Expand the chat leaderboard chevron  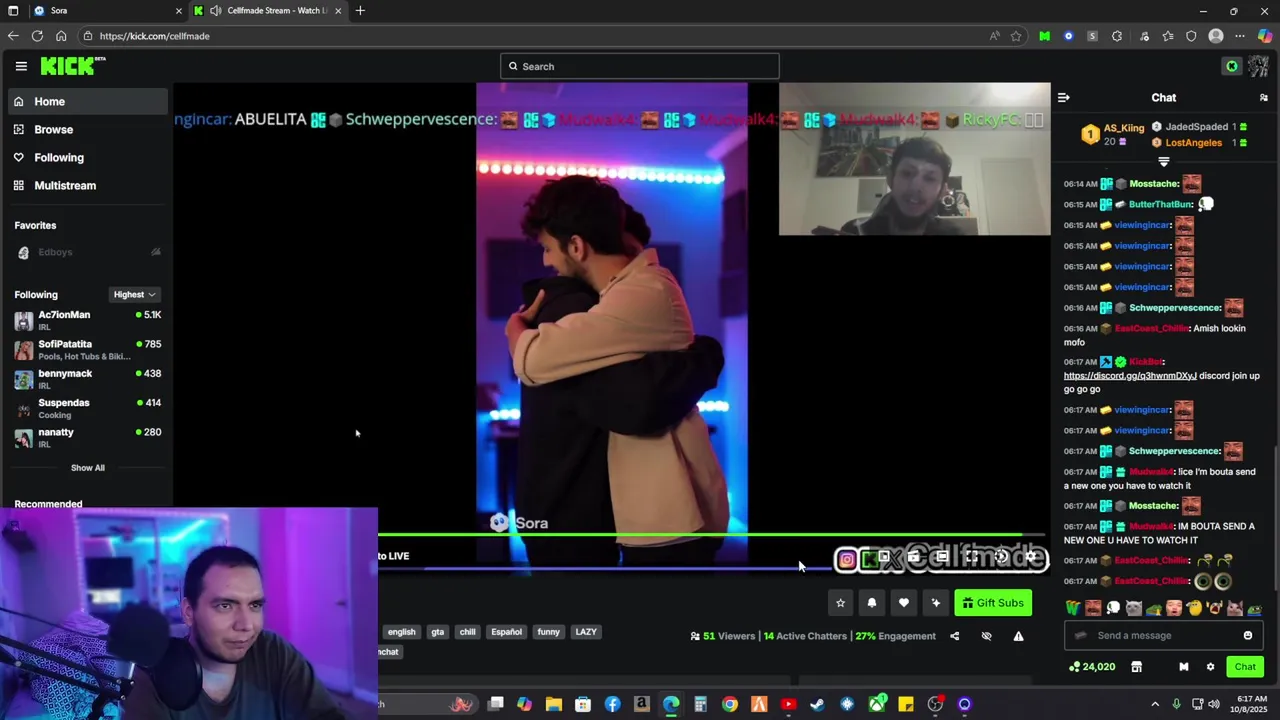[1163, 161]
